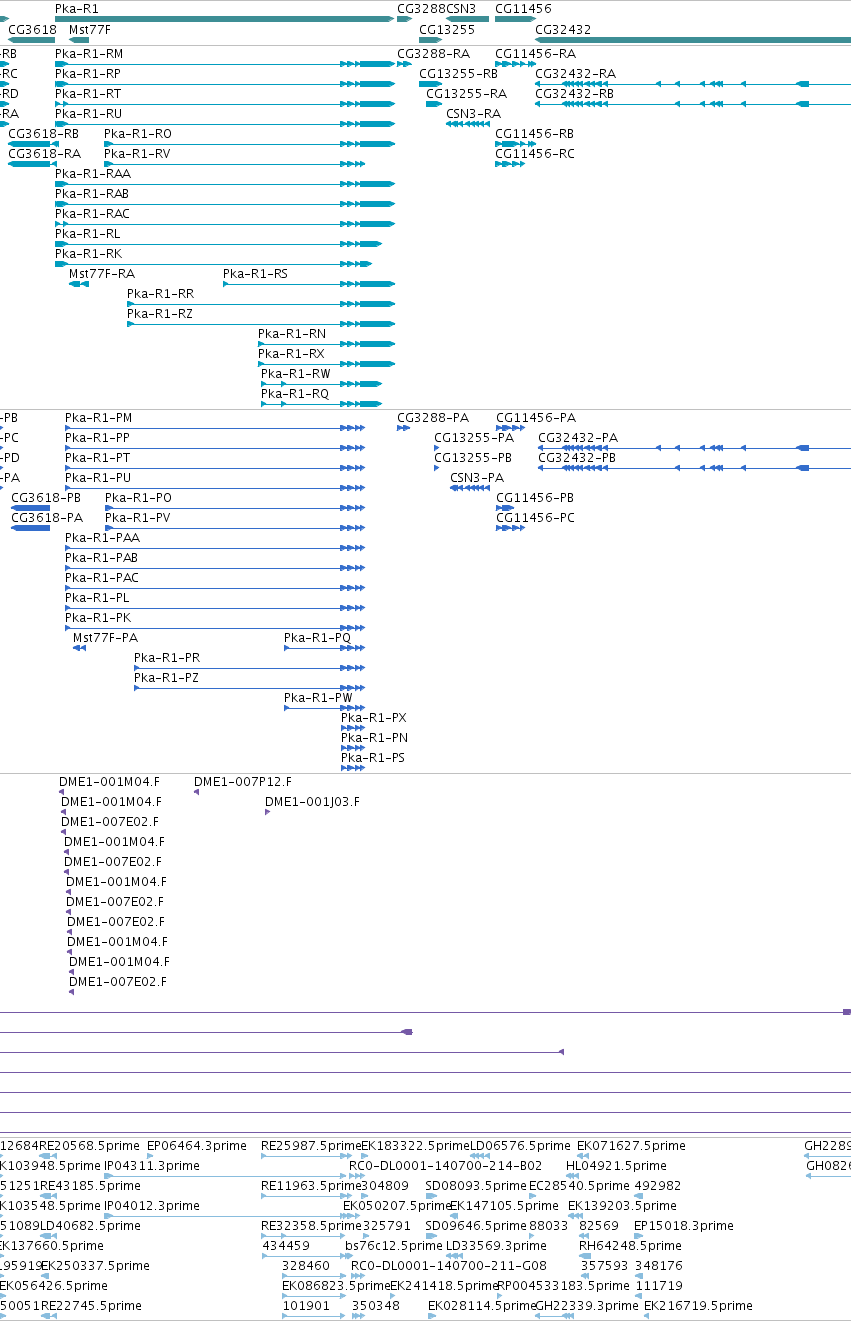Image resolution: width=851 pixels, height=1321 pixels.
Task: Click EST IP04311.3prime
Action: coord(152,1166)
